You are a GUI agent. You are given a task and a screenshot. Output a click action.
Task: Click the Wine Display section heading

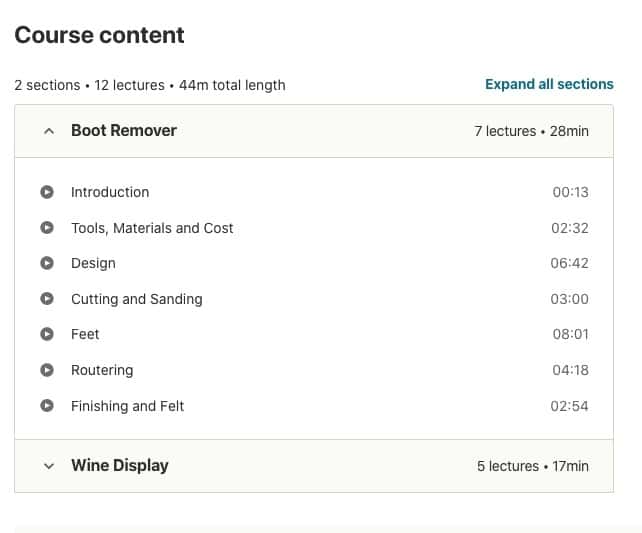coord(120,465)
